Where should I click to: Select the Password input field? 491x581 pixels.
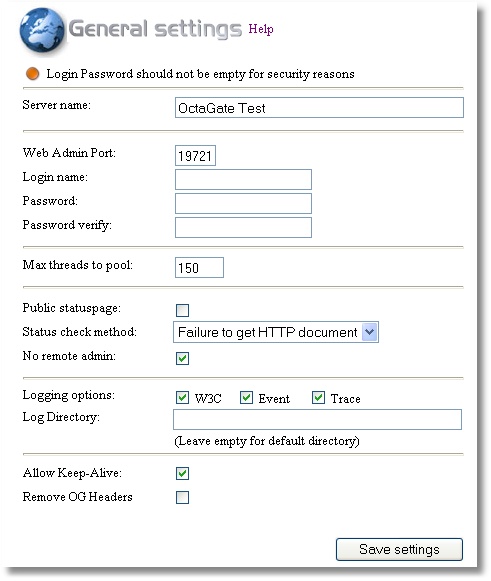tap(243, 203)
